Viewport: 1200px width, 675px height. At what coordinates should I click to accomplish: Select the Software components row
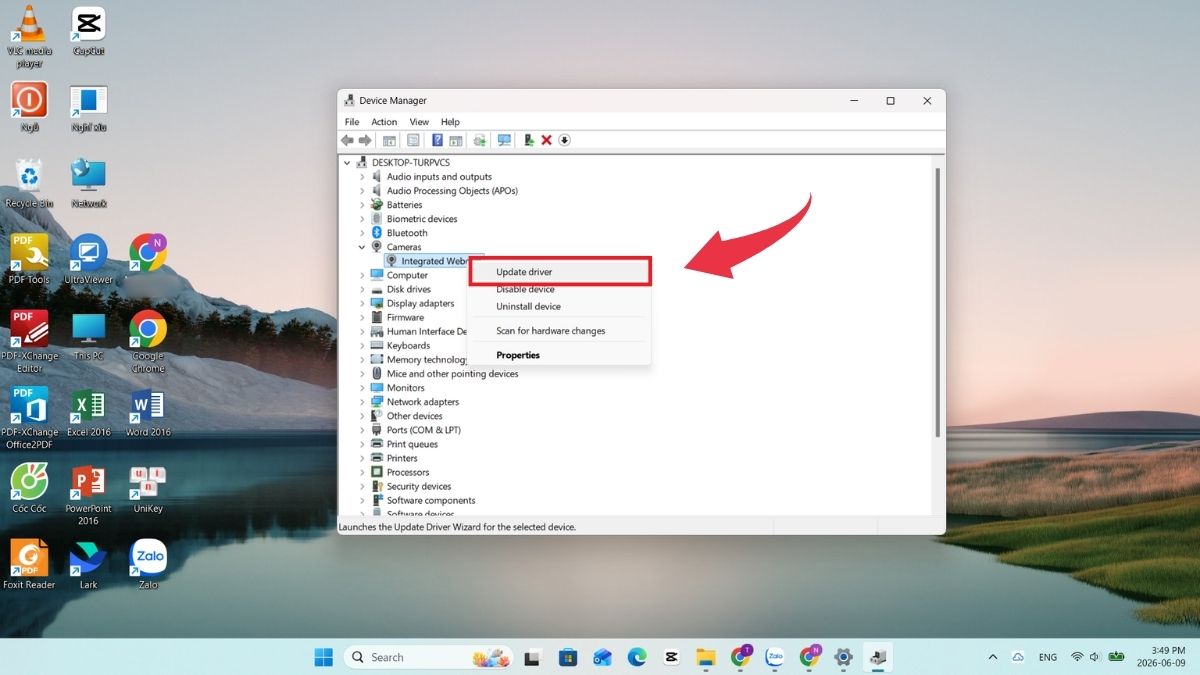pos(423,500)
